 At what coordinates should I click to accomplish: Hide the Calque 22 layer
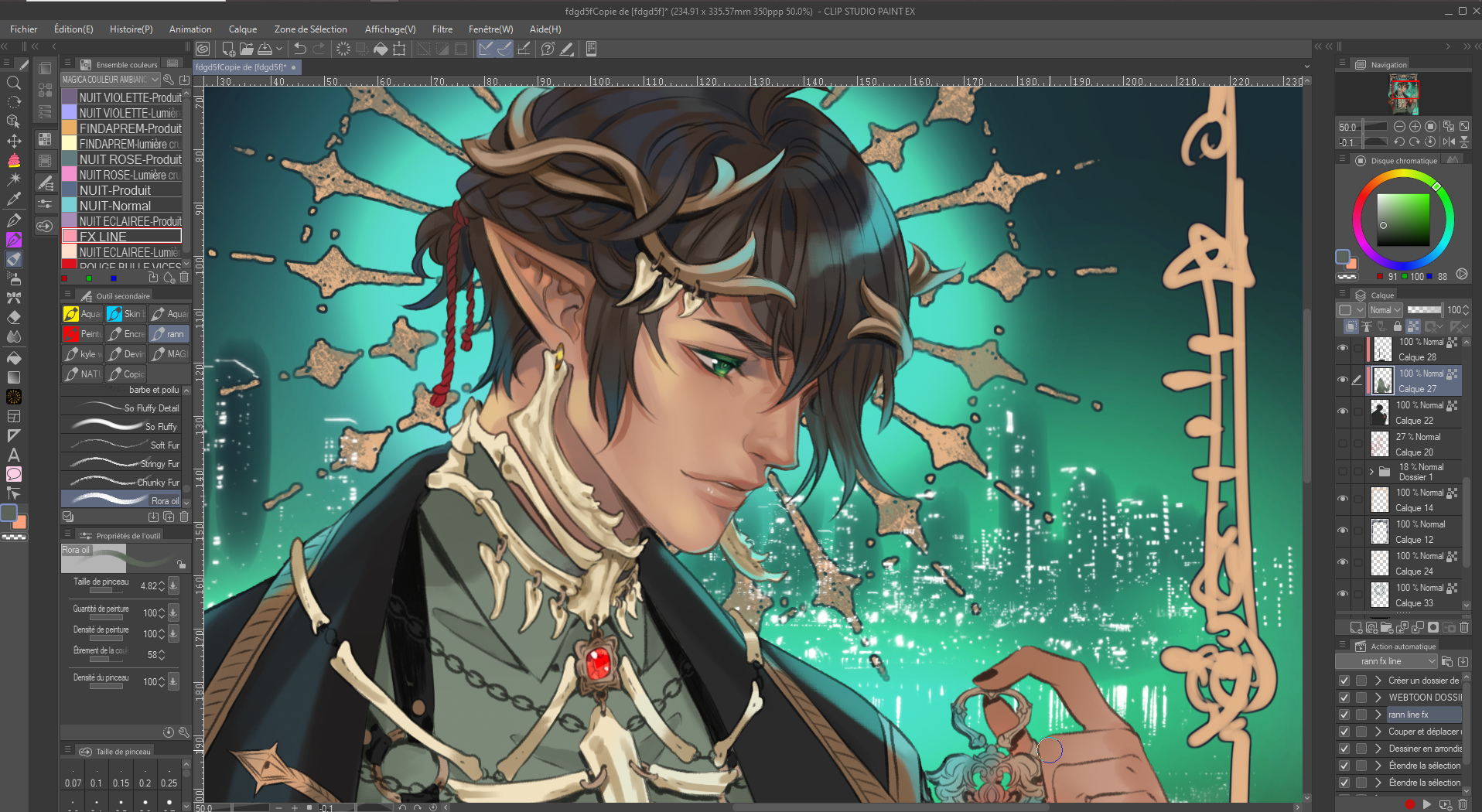(x=1343, y=411)
